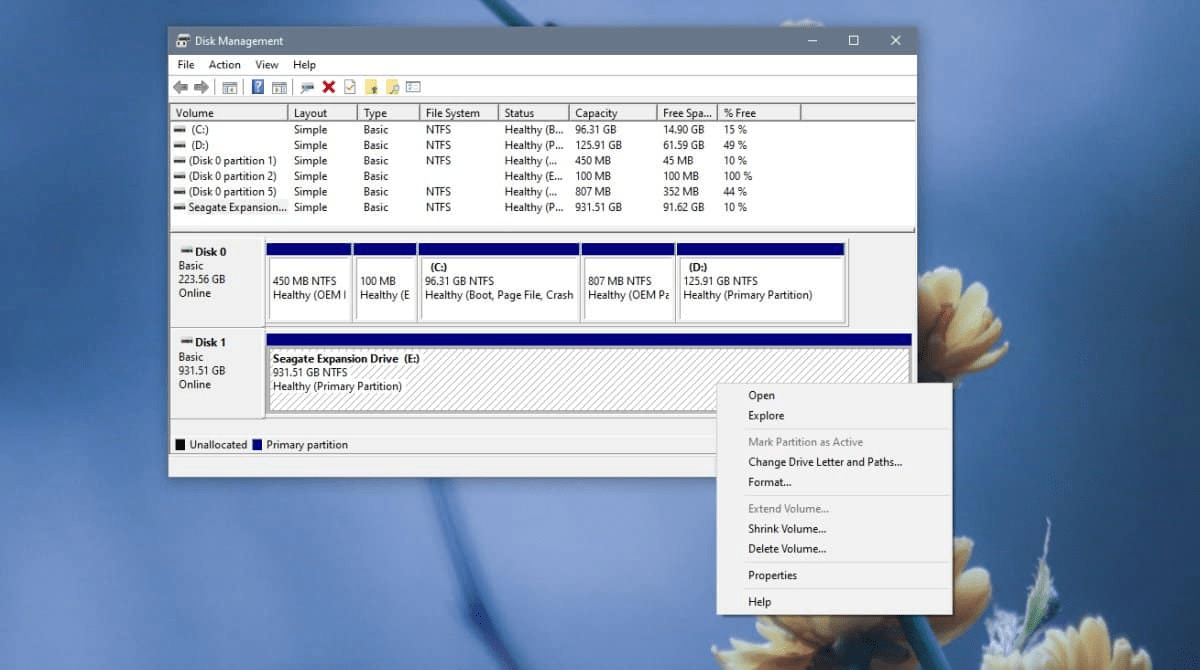The image size is (1200, 670).
Task: Select the Seagate Expansion Drive volume row
Action: 227,207
